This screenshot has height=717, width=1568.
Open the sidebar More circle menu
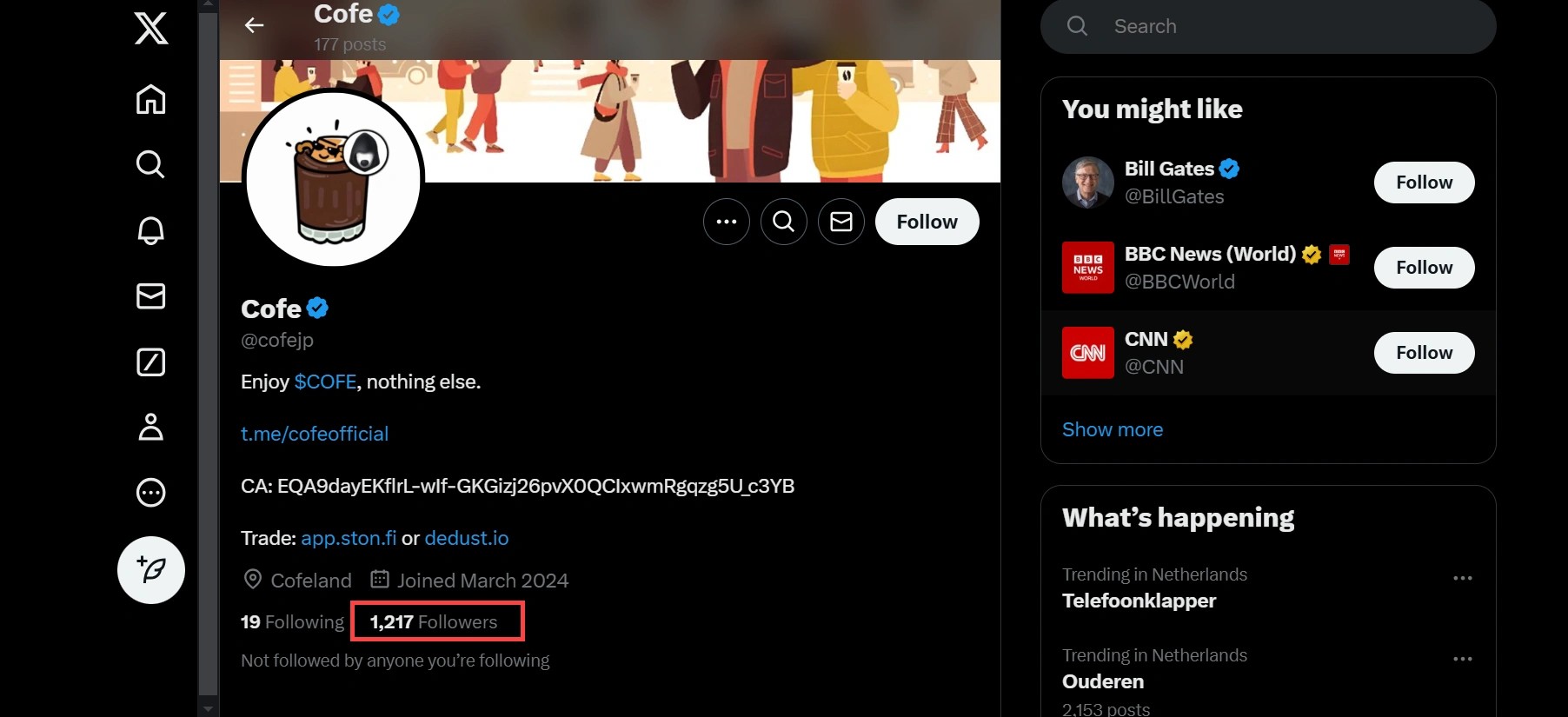(x=151, y=493)
